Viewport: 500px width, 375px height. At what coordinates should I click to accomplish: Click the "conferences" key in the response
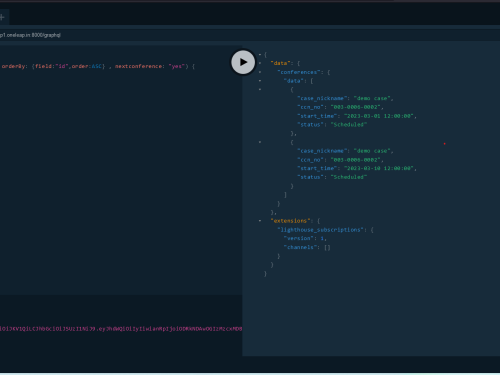[x=299, y=72]
